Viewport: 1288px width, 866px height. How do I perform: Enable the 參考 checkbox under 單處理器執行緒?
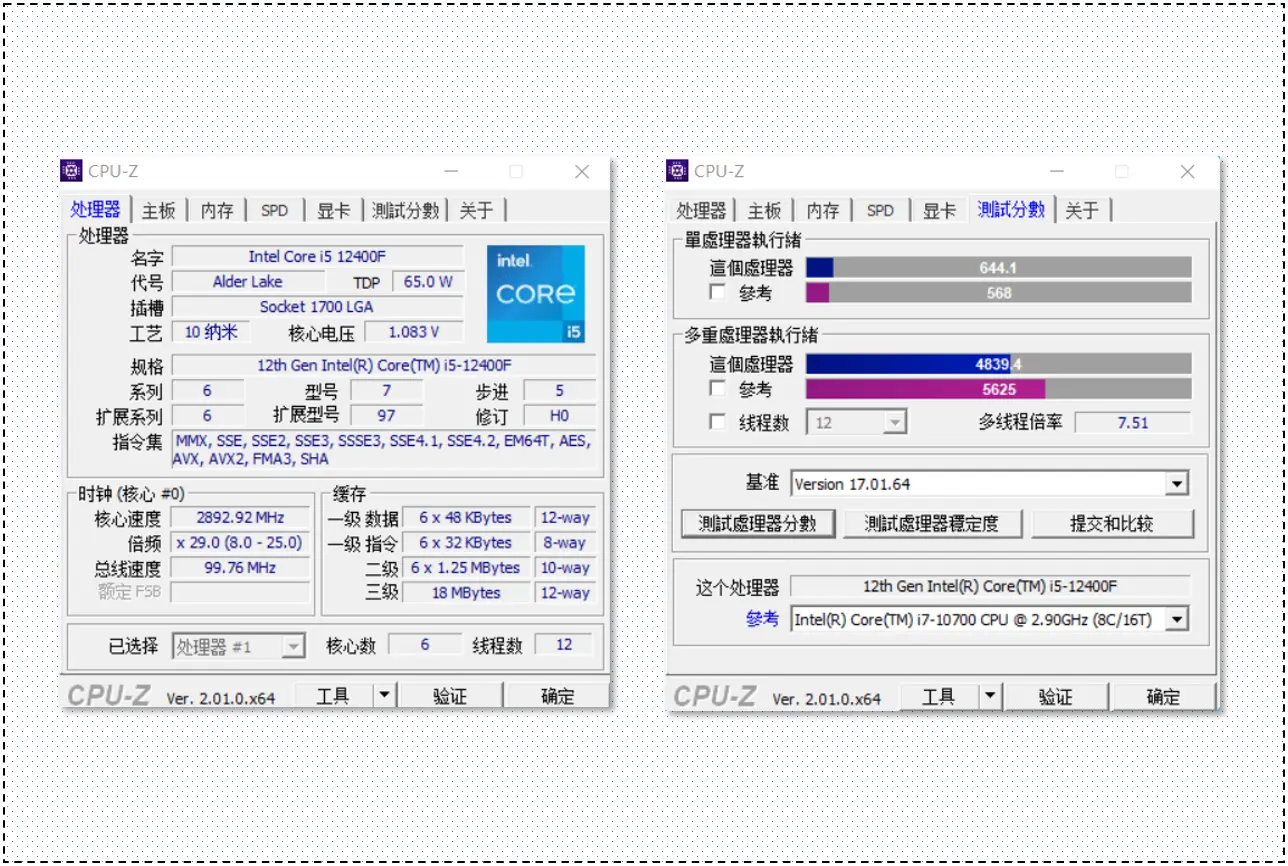(x=717, y=293)
